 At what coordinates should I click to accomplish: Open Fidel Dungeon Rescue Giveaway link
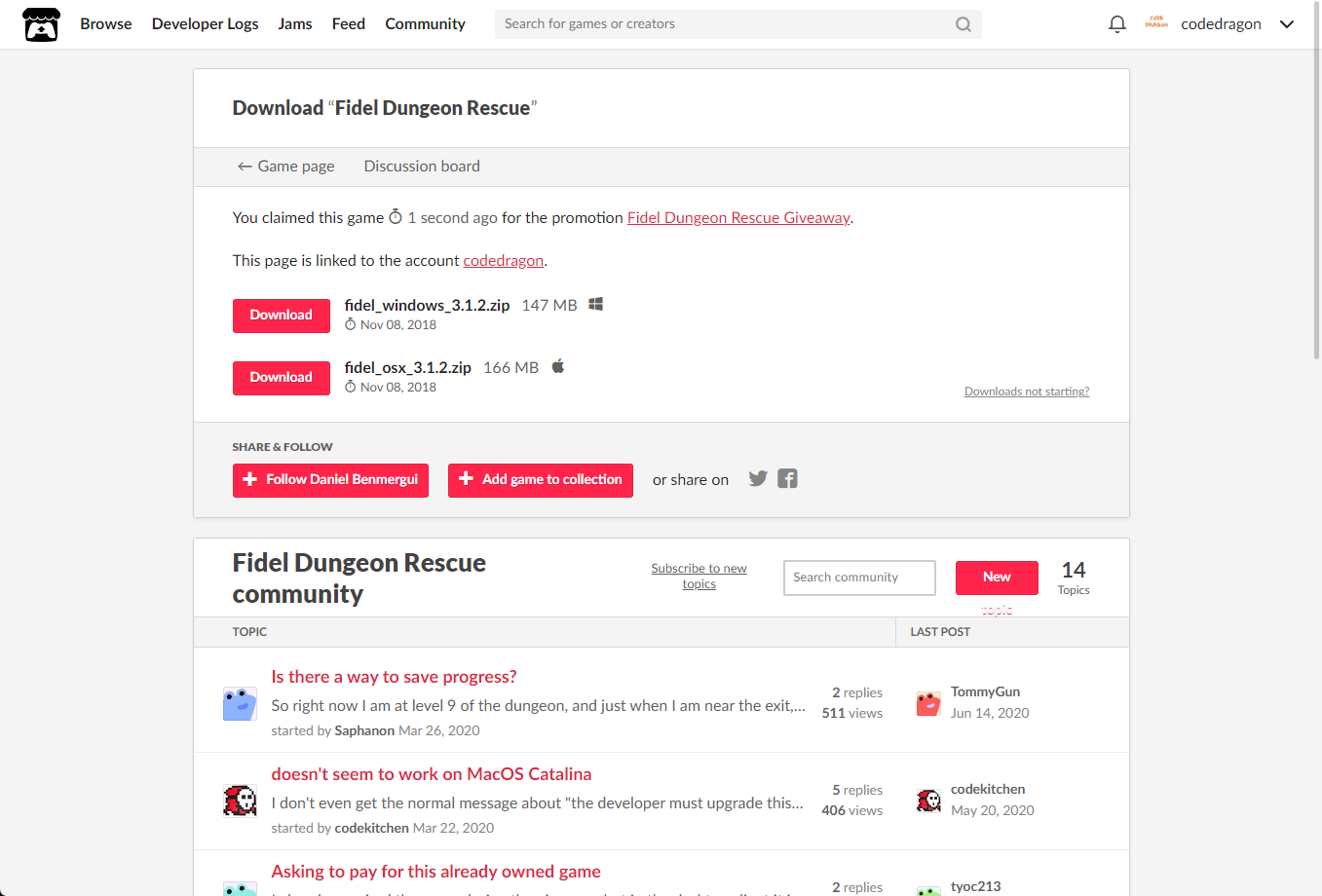coord(738,218)
